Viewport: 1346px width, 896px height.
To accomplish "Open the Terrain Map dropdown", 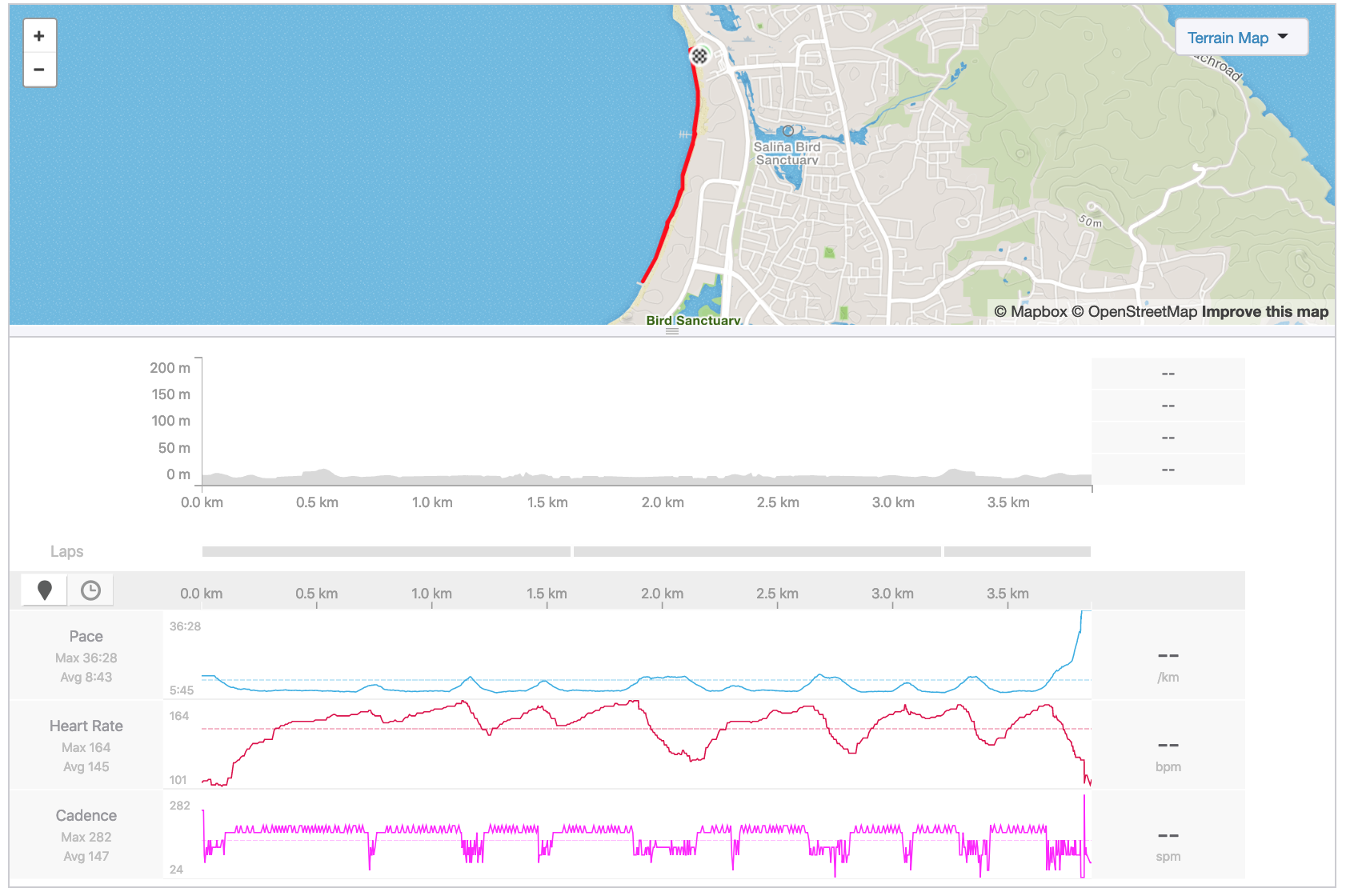I will pyautogui.click(x=1240, y=38).
